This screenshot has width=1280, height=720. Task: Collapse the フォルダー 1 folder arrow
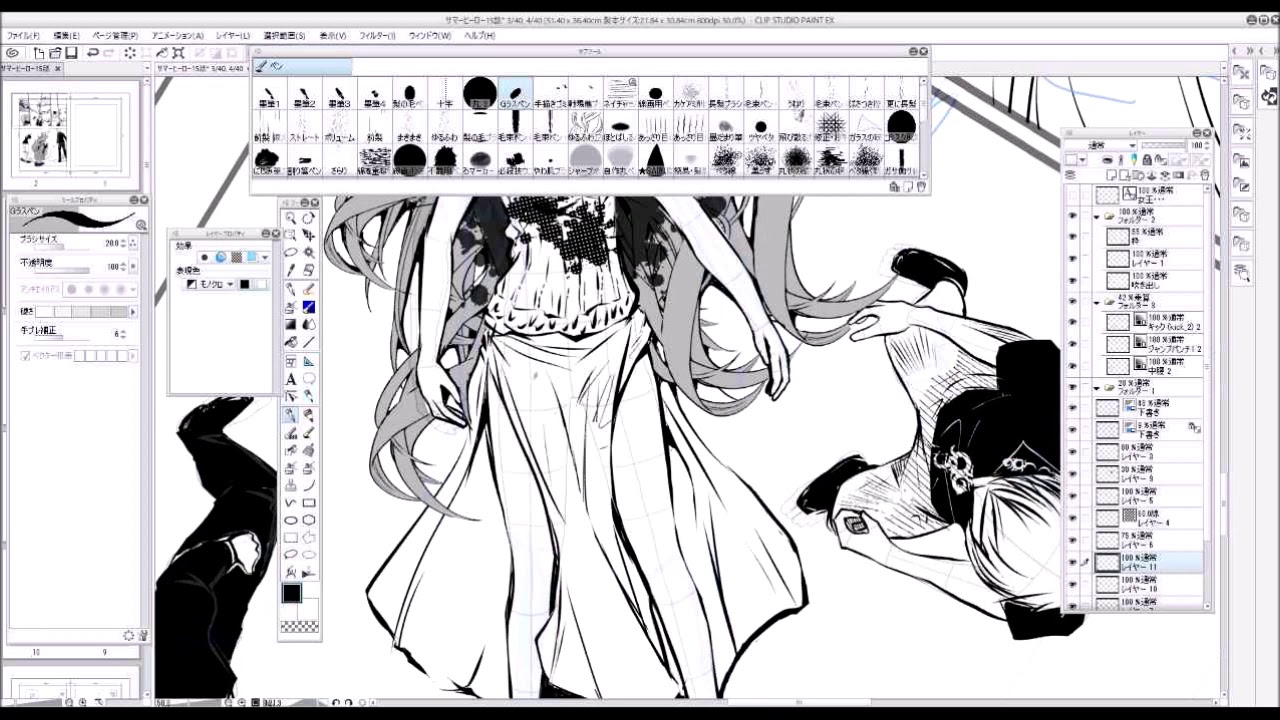(1097, 387)
